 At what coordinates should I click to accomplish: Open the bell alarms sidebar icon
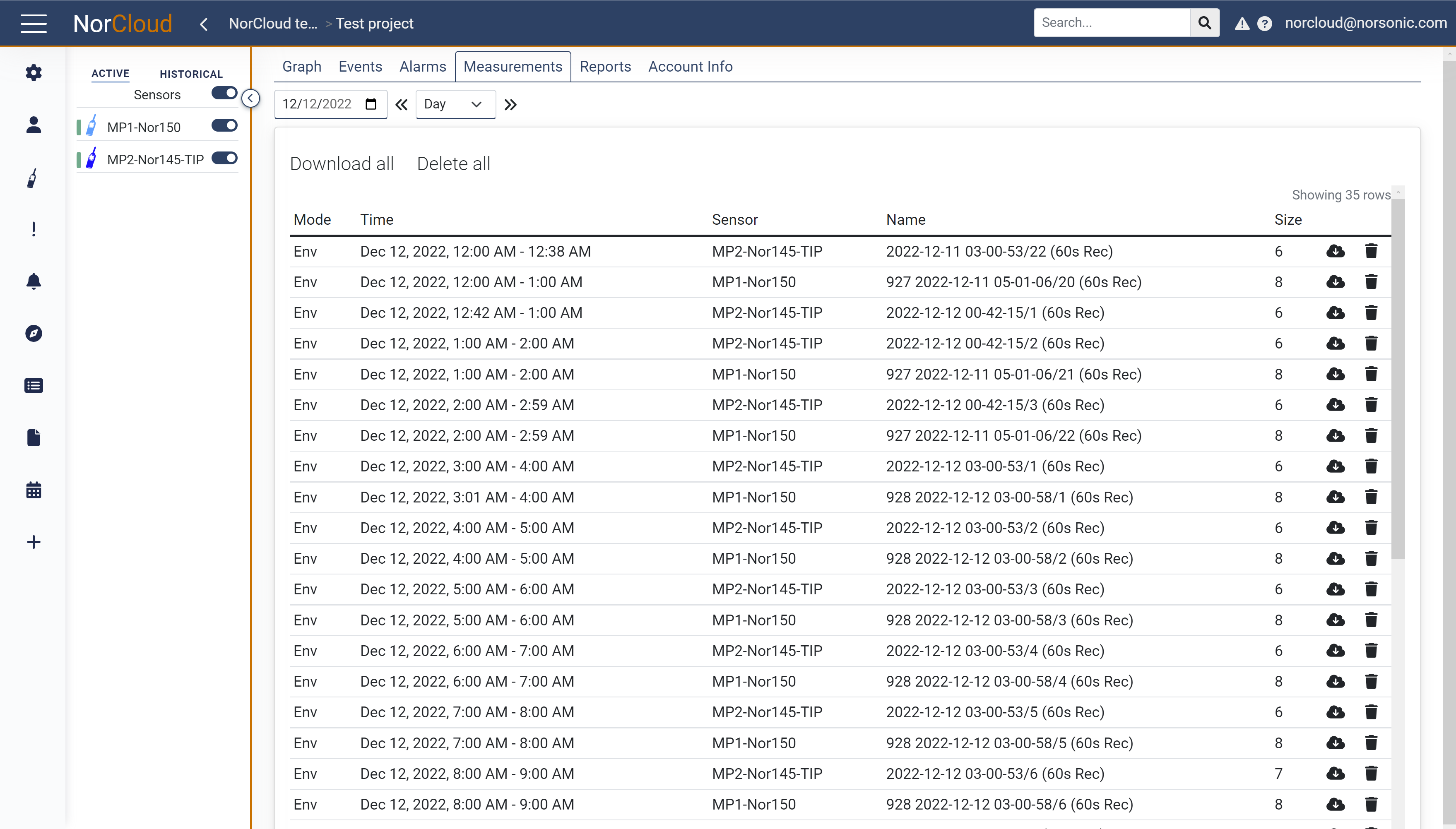pyautogui.click(x=34, y=281)
